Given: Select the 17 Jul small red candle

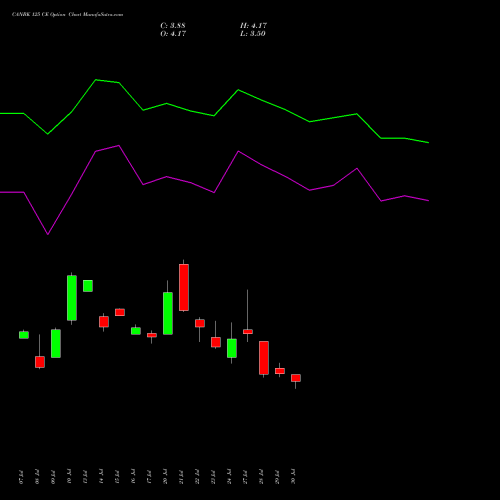Looking at the screenshot, I should [x=152, y=335].
